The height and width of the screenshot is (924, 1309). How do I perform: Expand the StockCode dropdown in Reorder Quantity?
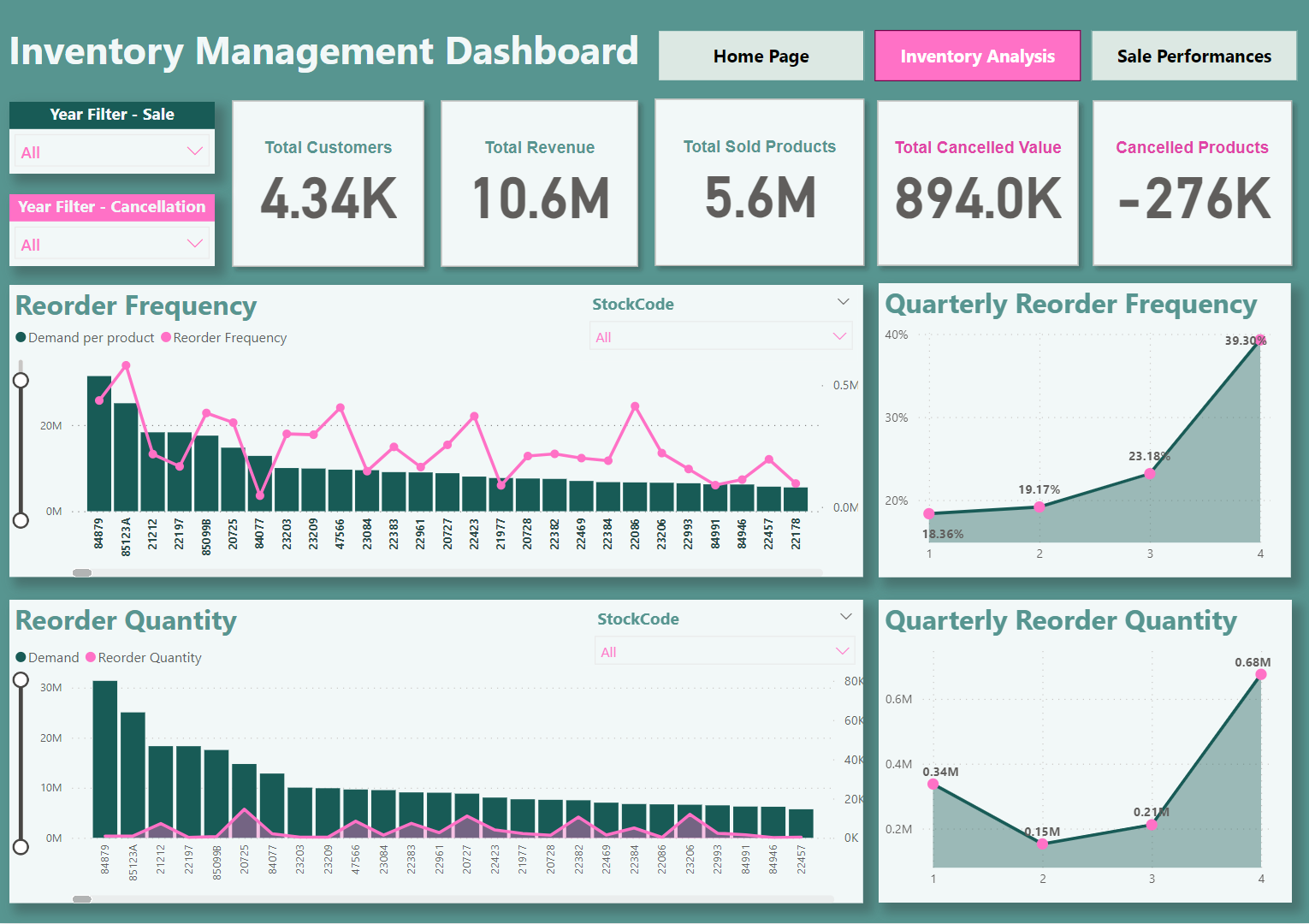pos(843,650)
